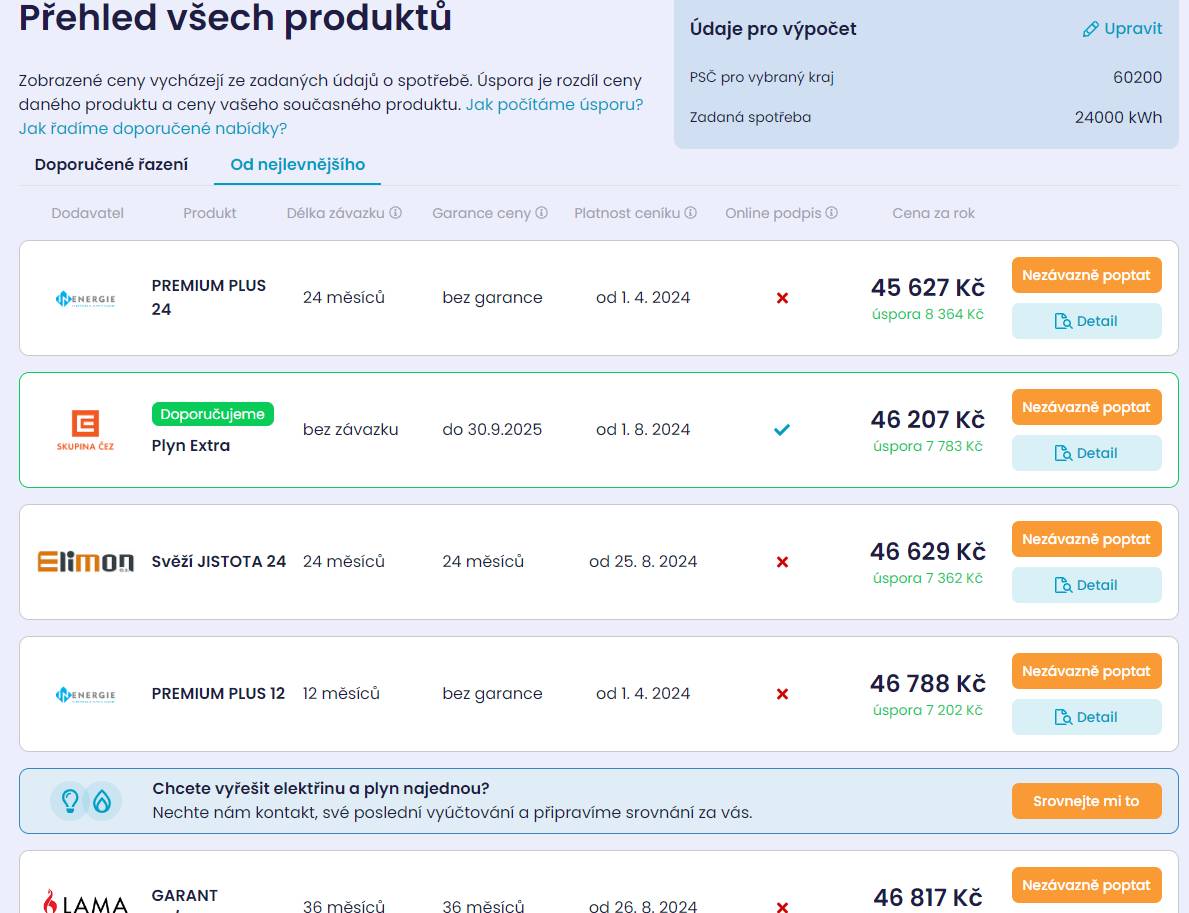Open the Jak počítáme úsporu link
This screenshot has height=913, width=1189.
tap(554, 105)
